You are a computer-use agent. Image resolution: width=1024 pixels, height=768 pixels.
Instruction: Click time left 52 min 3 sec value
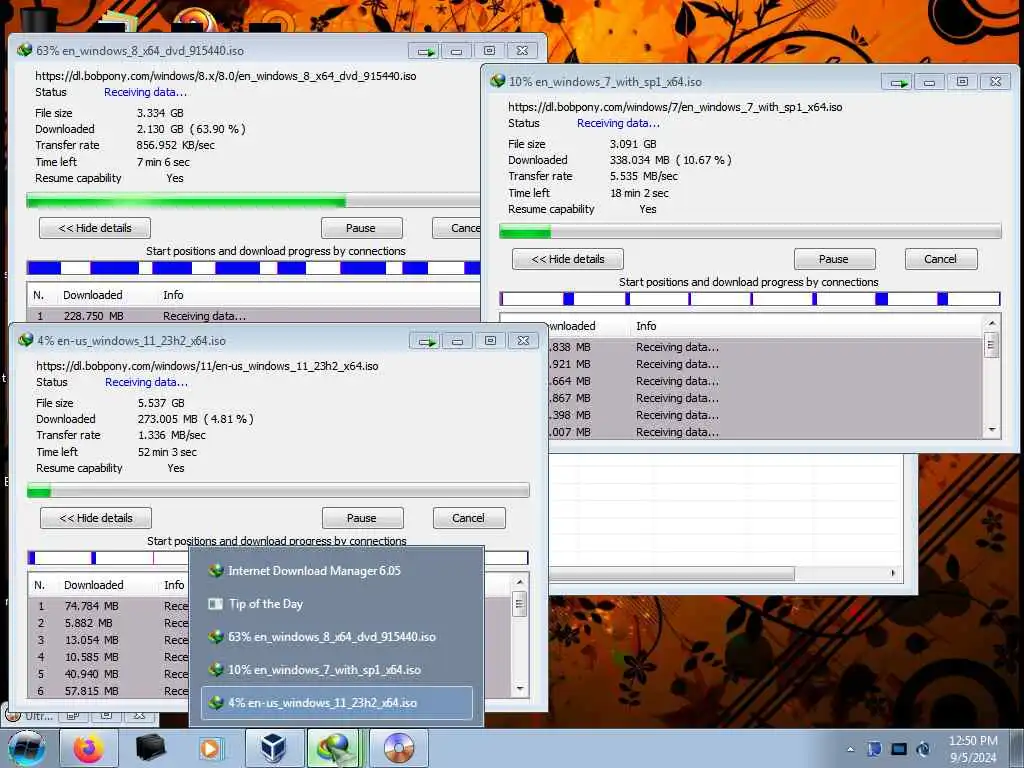click(x=167, y=452)
